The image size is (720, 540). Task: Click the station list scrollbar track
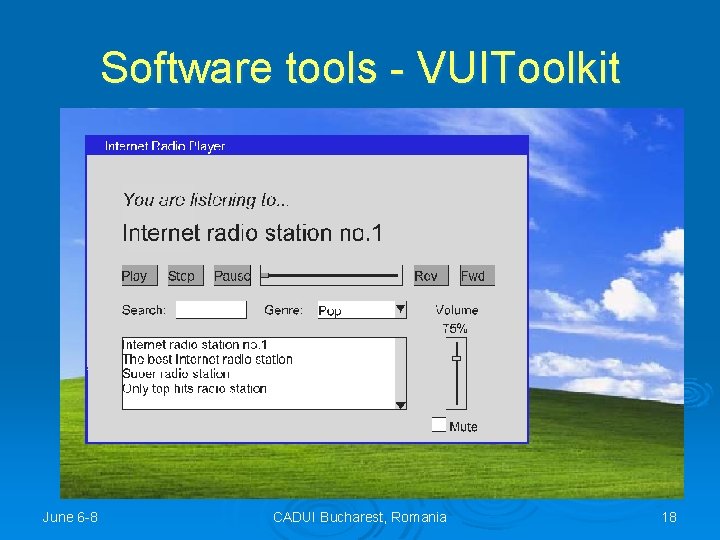(401, 370)
